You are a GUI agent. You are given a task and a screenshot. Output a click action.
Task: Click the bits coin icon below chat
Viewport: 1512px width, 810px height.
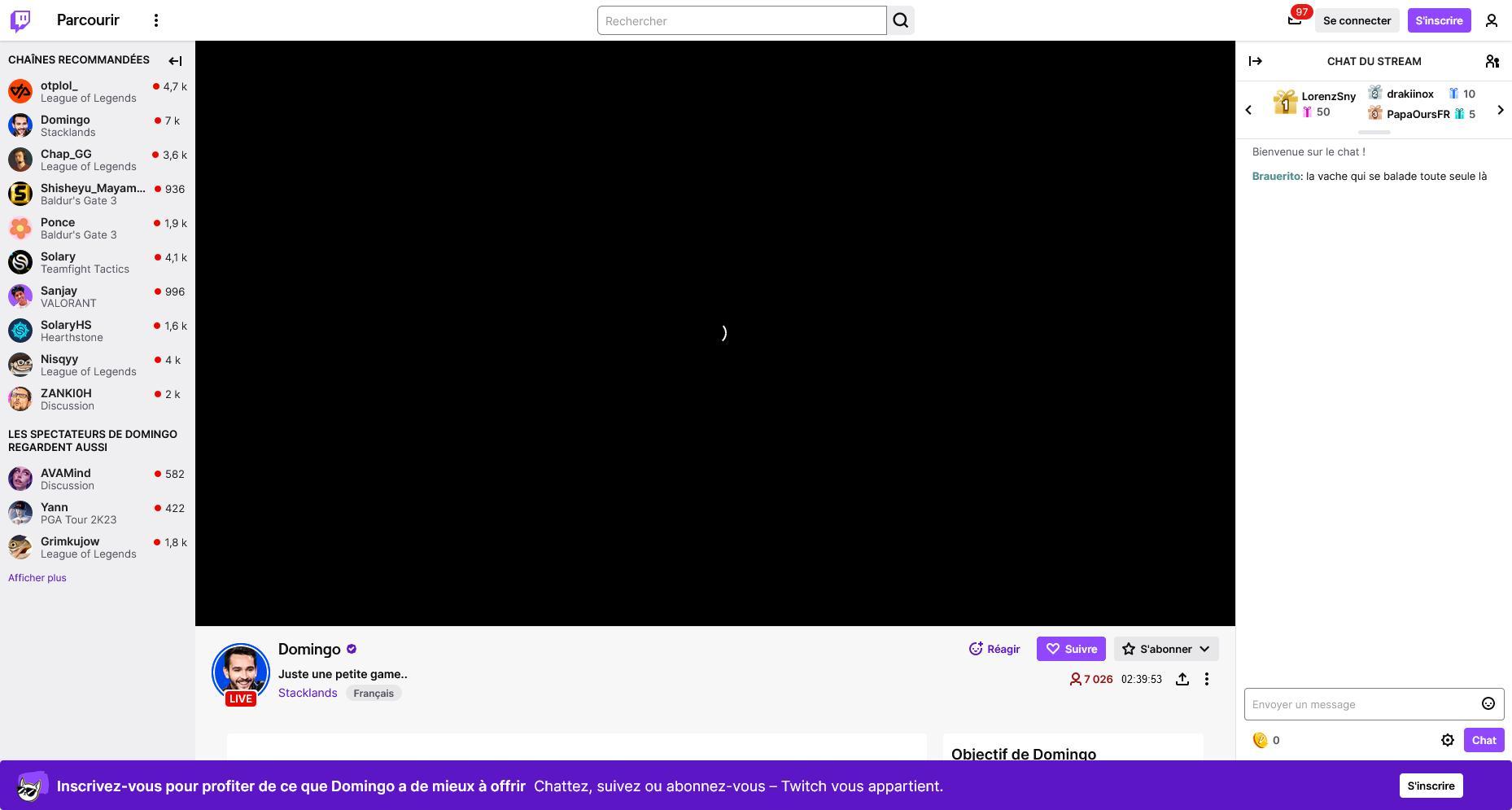[1261, 740]
